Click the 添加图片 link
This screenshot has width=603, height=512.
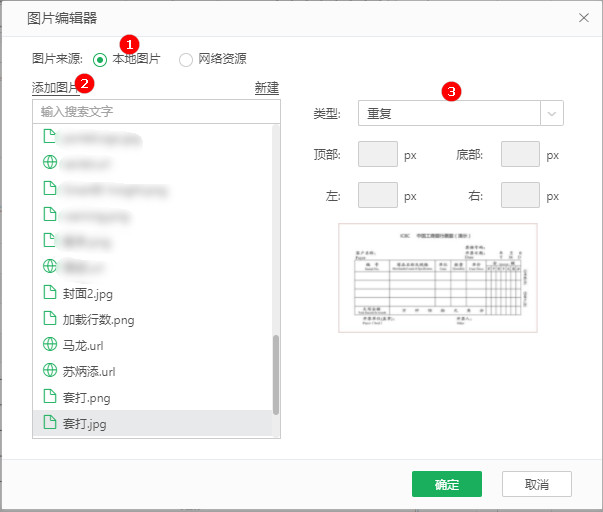point(55,88)
